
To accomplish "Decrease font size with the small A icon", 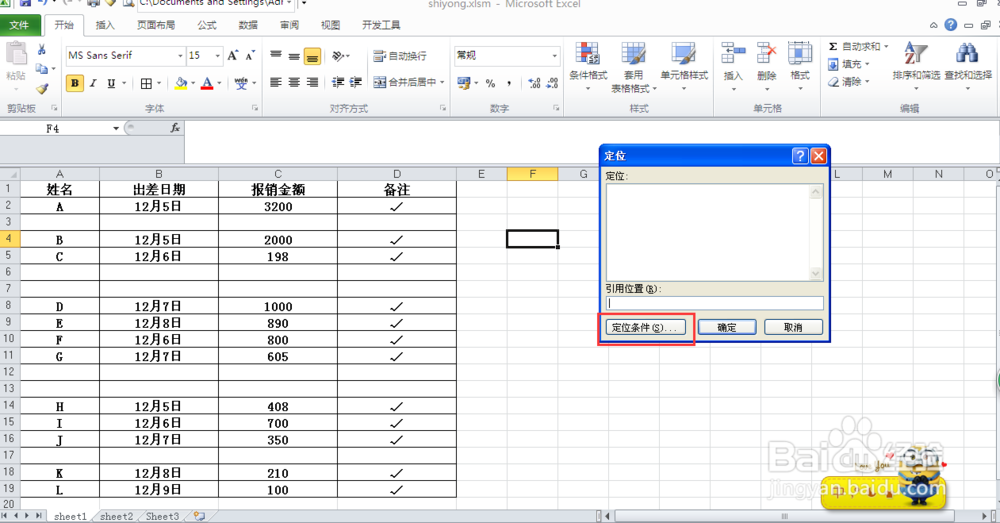I will [250, 55].
